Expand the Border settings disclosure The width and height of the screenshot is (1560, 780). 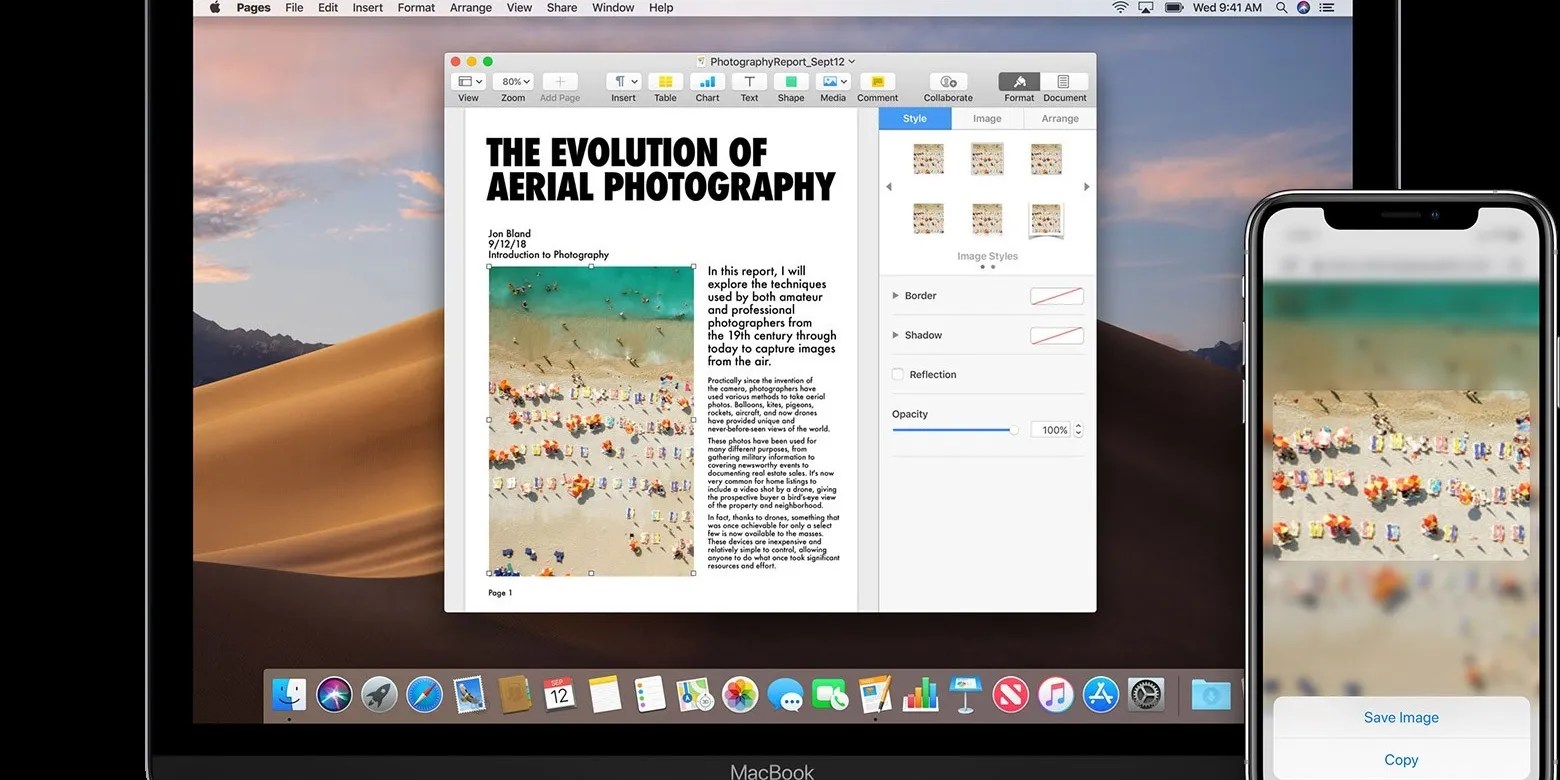click(x=895, y=295)
